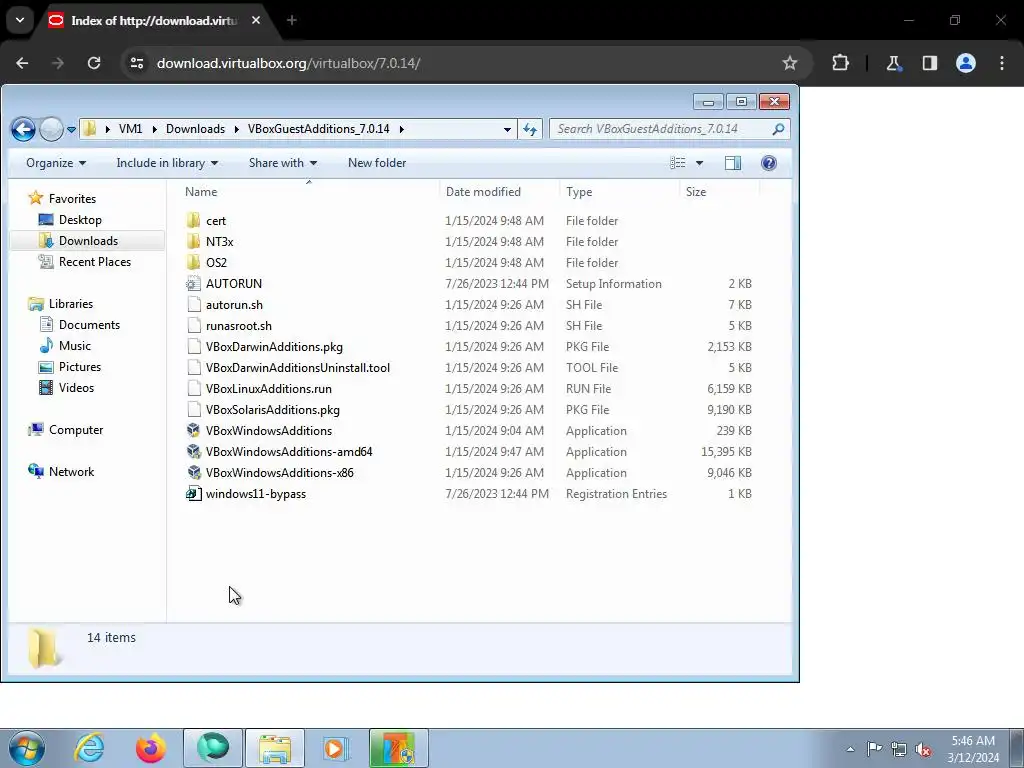1024x768 pixels.
Task: Open the Organize menu
Action: tap(56, 163)
